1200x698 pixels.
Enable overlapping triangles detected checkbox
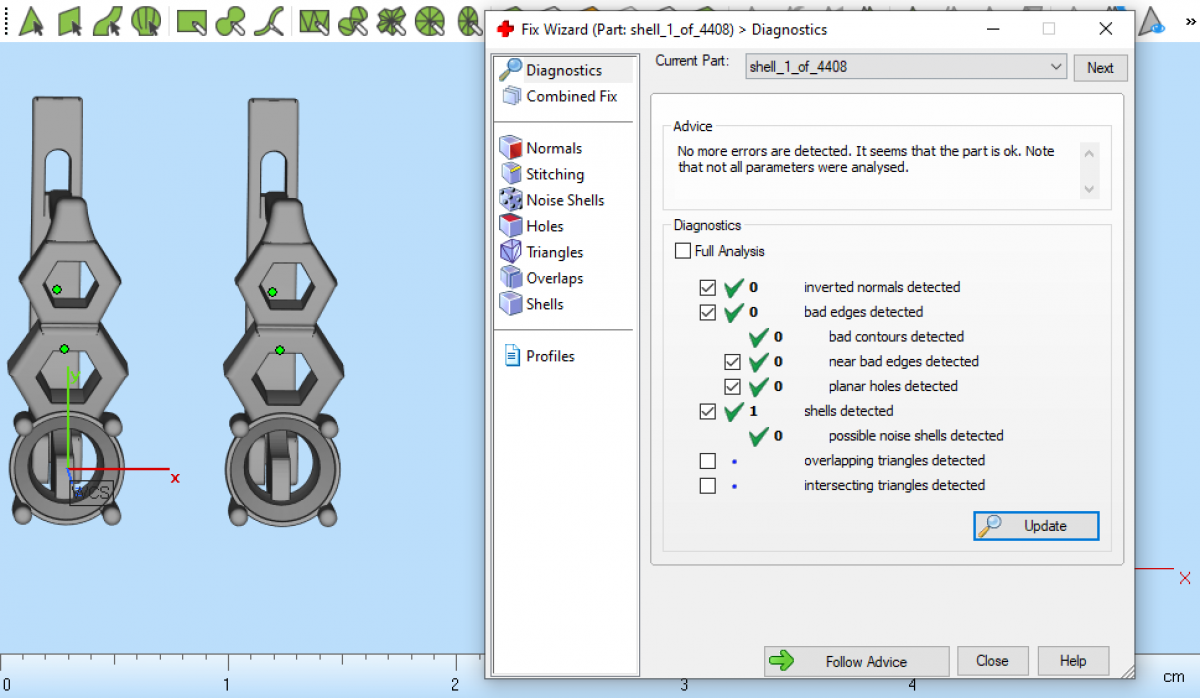[x=708, y=461]
